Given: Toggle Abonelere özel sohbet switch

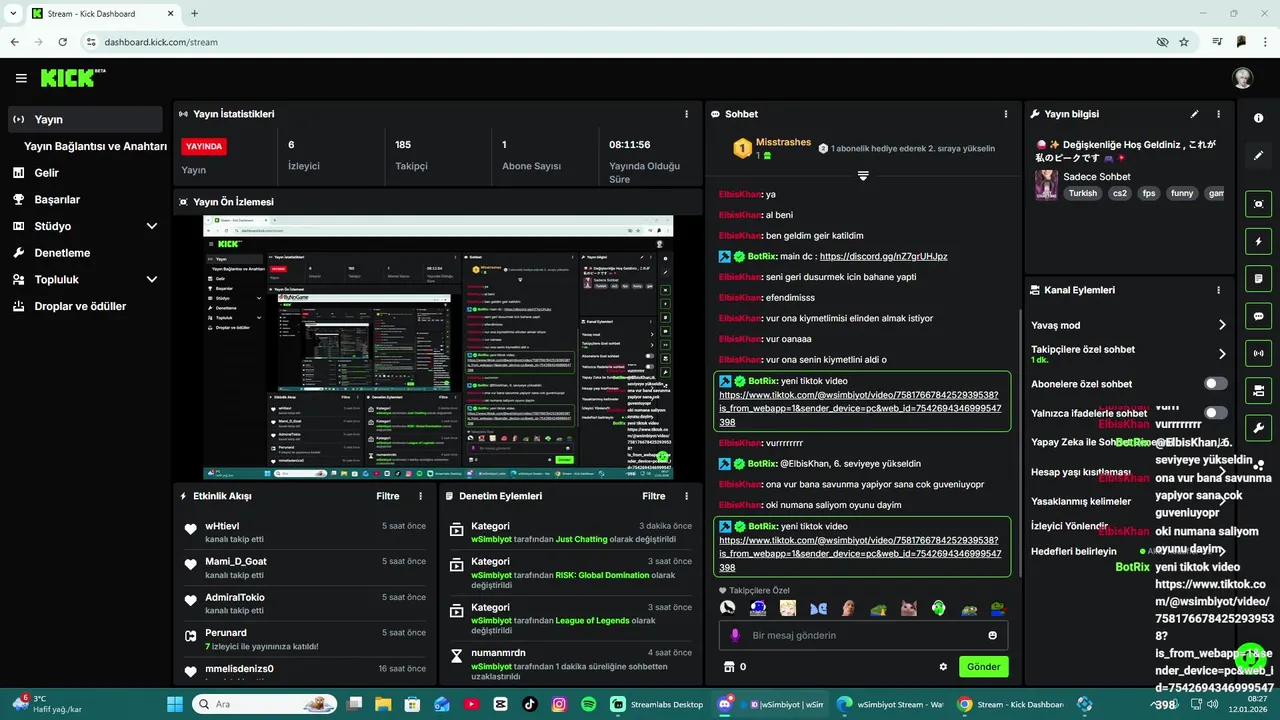Looking at the screenshot, I should (1215, 384).
